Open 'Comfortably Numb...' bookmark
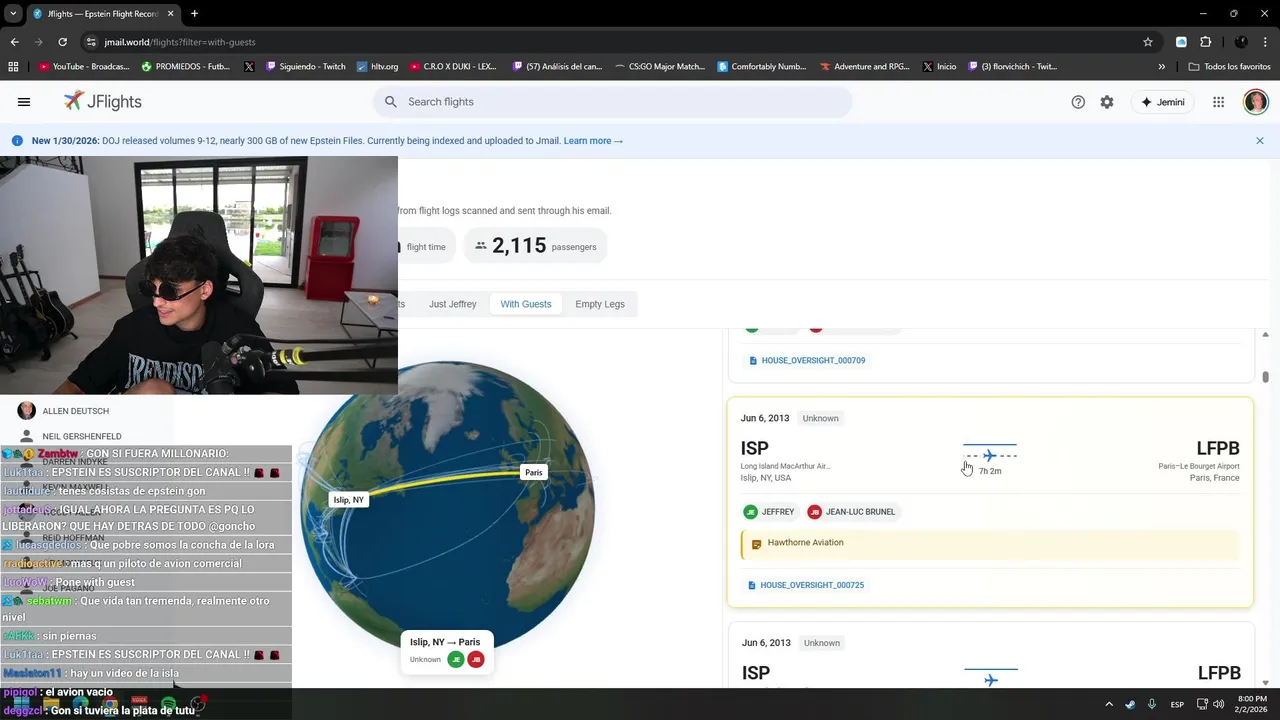The height and width of the screenshot is (720, 1280). pyautogui.click(x=762, y=67)
